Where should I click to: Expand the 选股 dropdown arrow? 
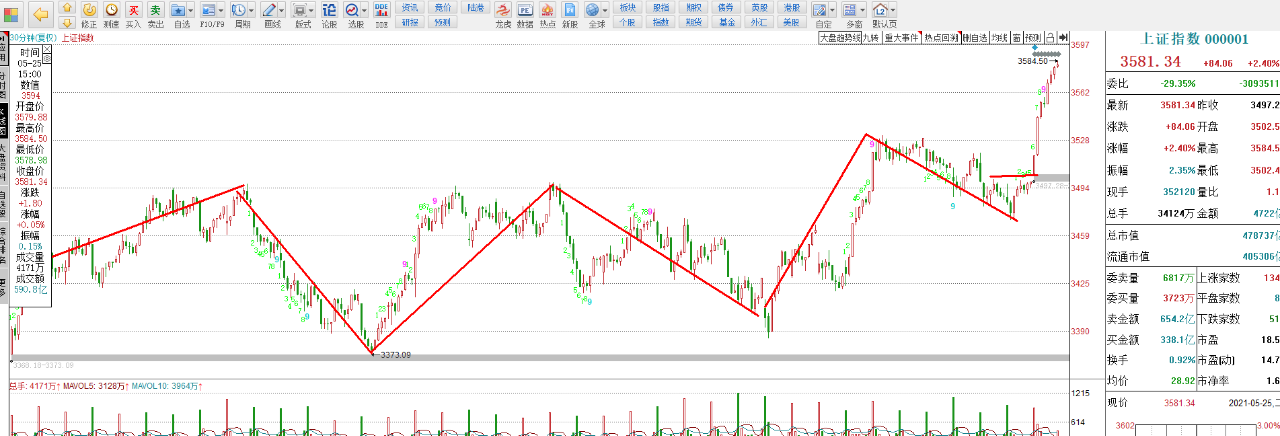[366, 10]
